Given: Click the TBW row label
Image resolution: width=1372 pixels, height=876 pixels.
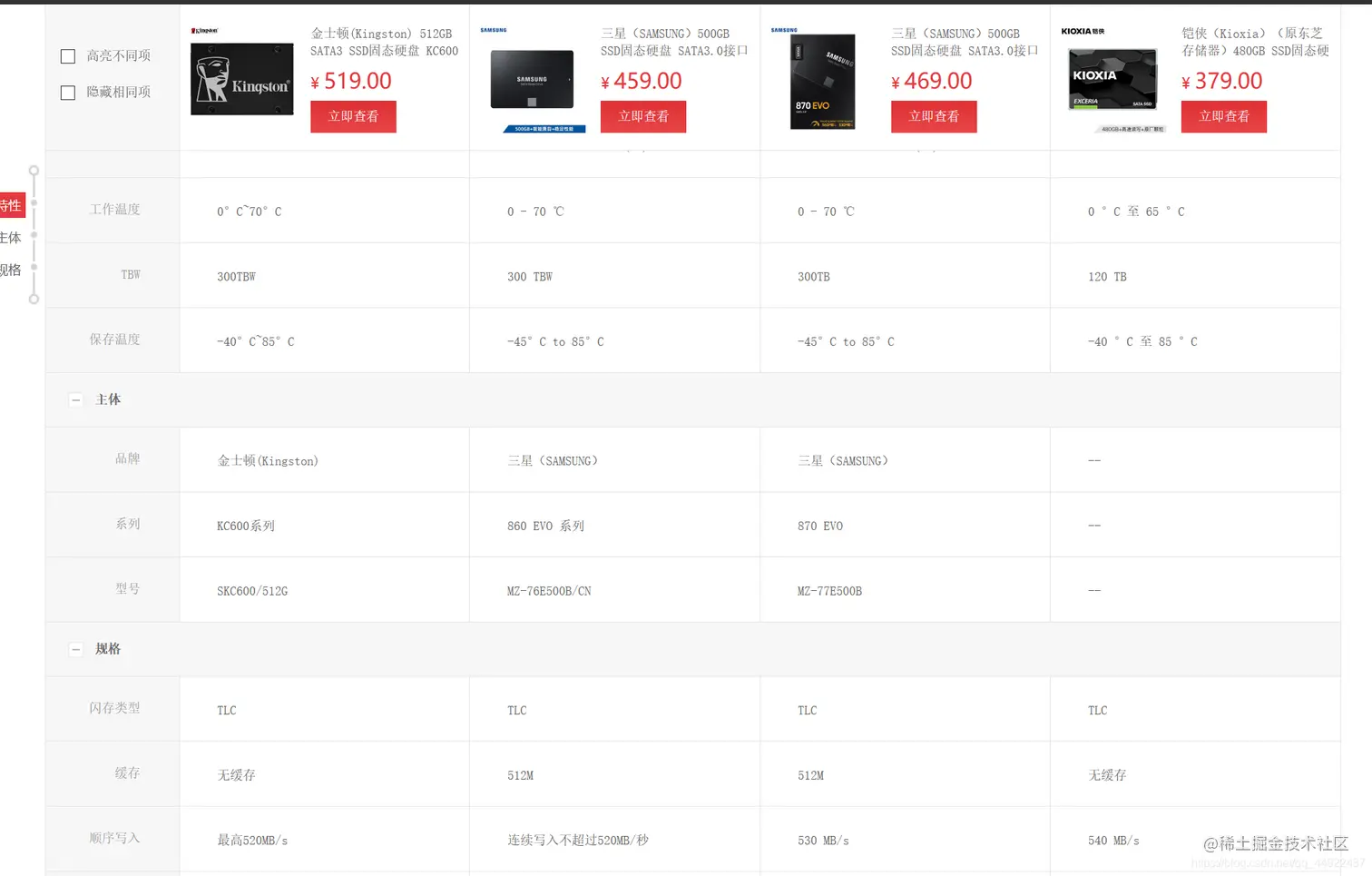Looking at the screenshot, I should (x=131, y=274).
